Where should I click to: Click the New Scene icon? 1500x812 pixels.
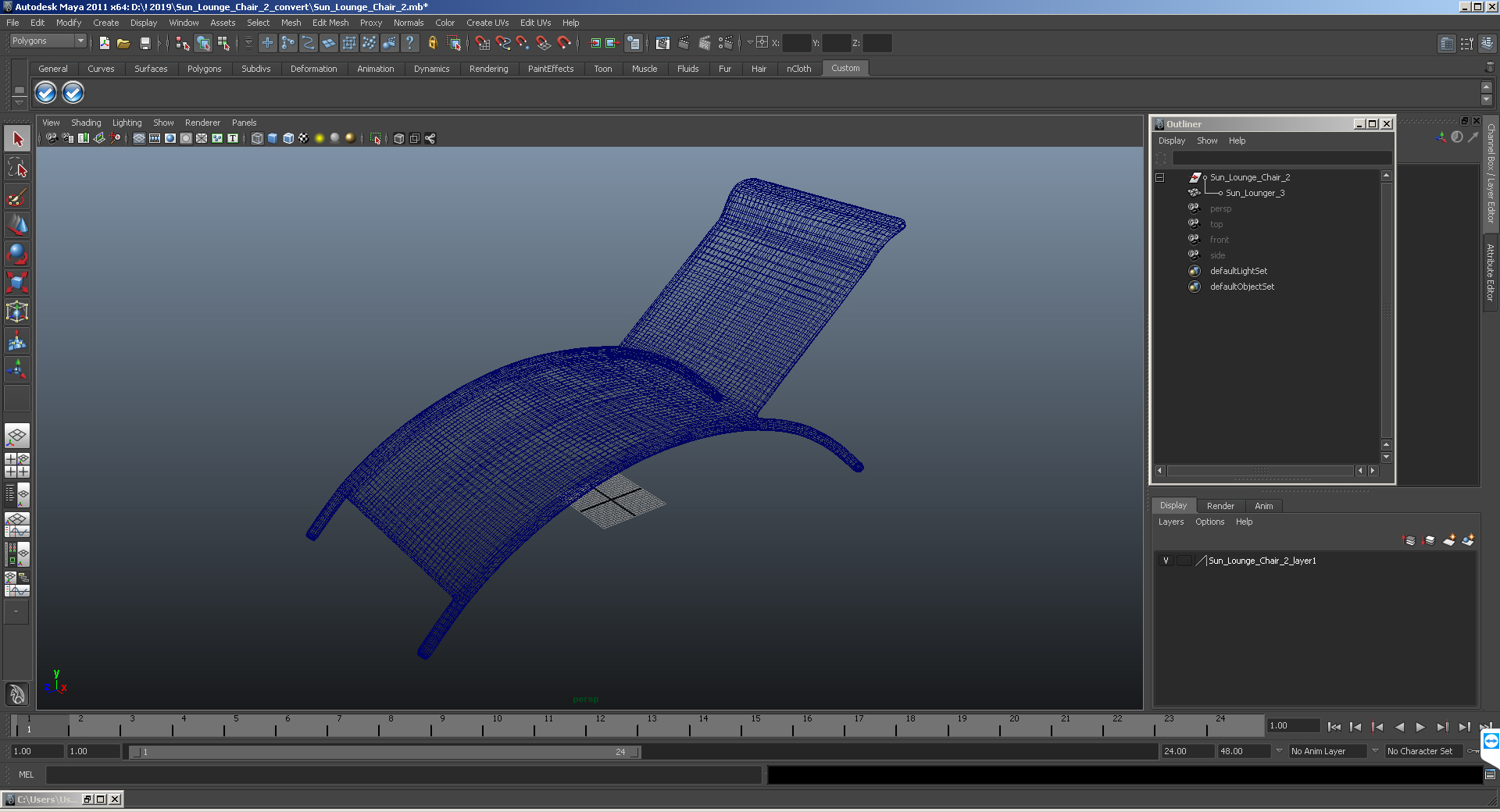104,43
